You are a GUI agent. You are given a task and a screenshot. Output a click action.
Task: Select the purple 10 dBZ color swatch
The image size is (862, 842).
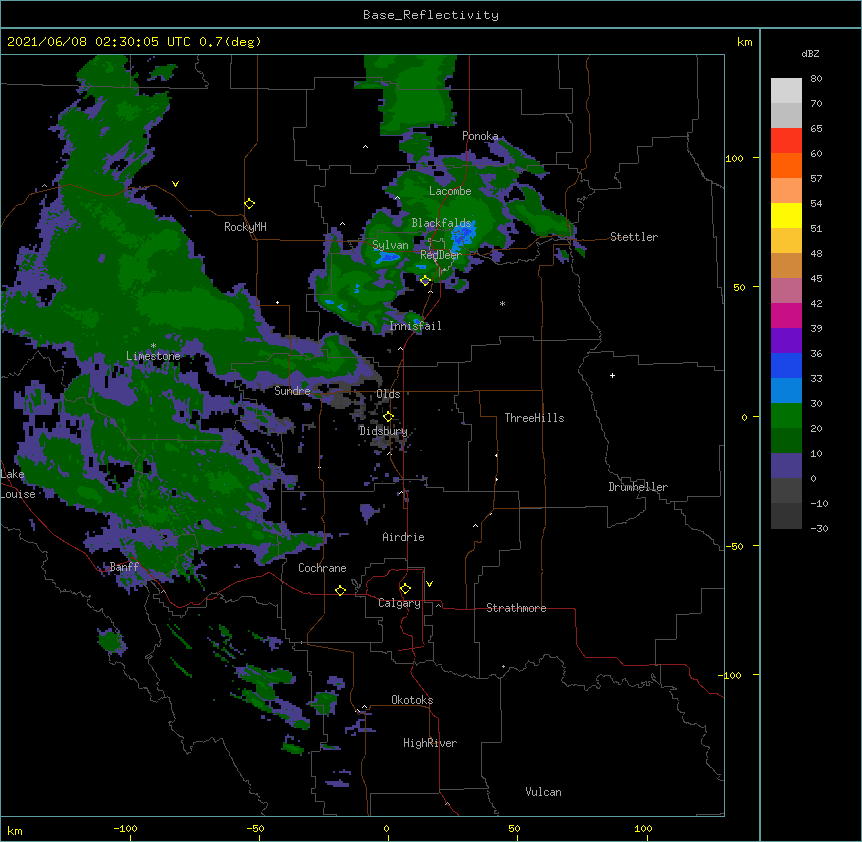point(786,466)
